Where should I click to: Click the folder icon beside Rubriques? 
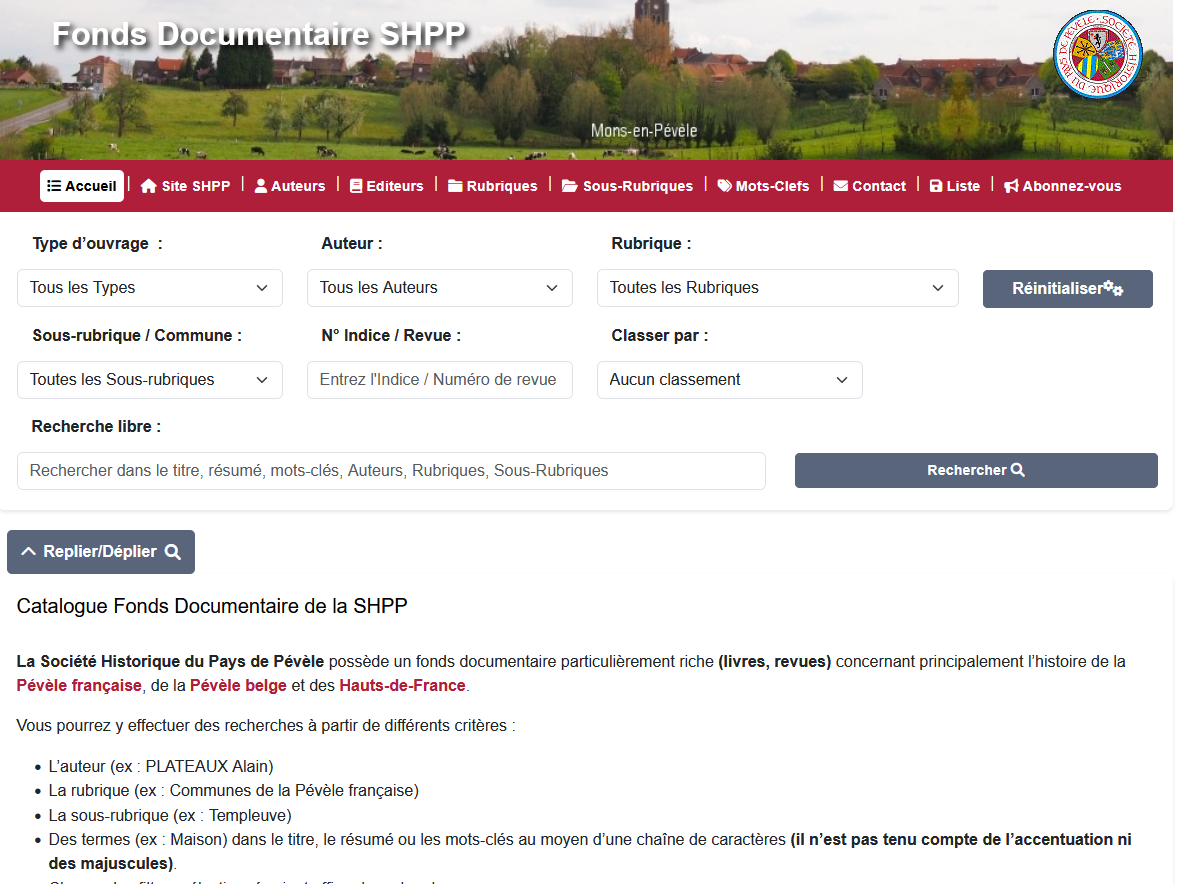point(455,185)
